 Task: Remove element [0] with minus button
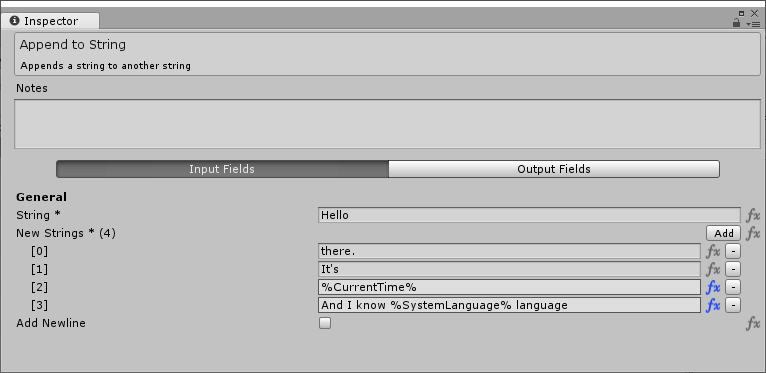pyautogui.click(x=733, y=251)
